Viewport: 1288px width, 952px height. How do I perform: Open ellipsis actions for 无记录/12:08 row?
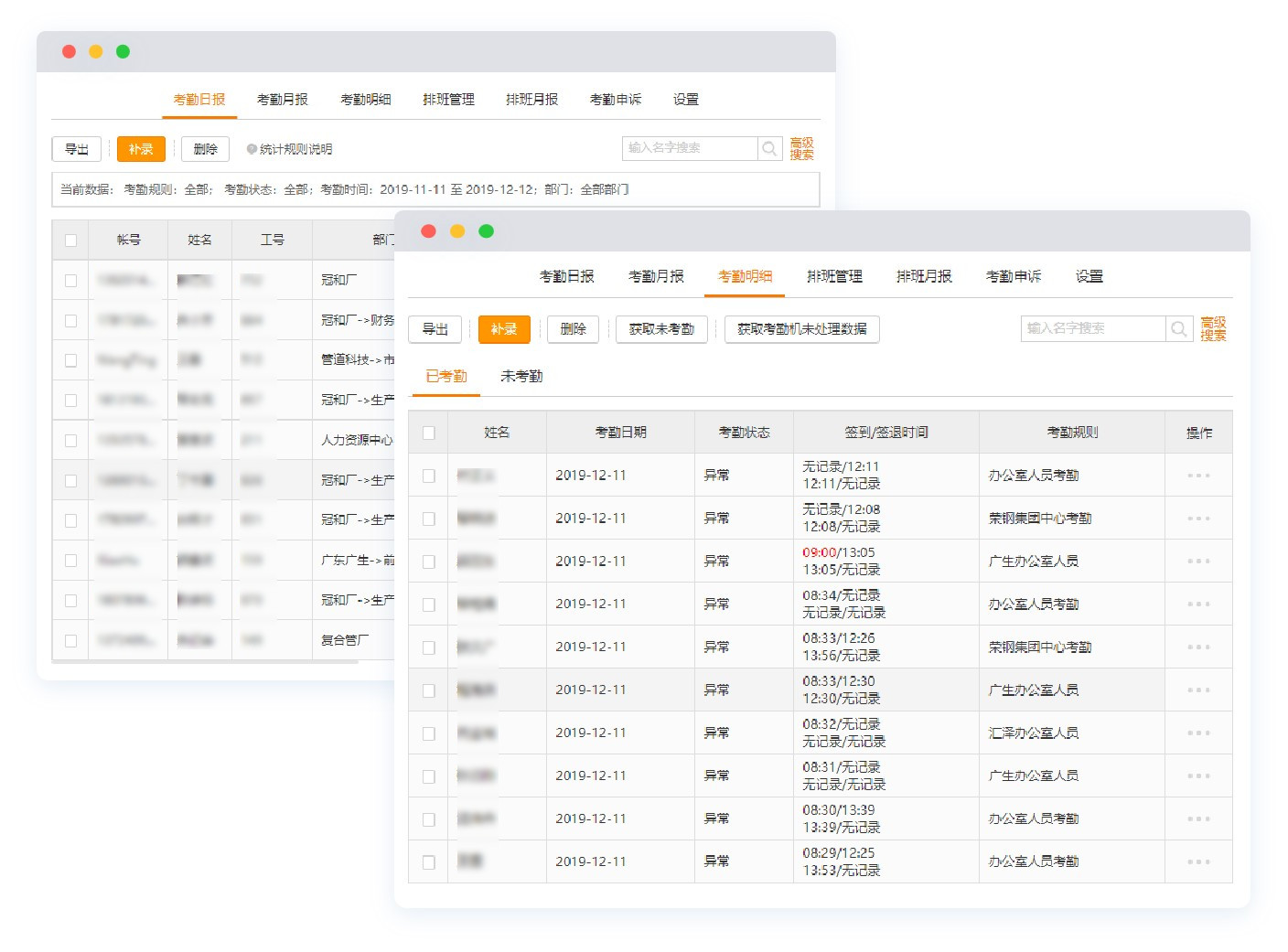[1198, 519]
